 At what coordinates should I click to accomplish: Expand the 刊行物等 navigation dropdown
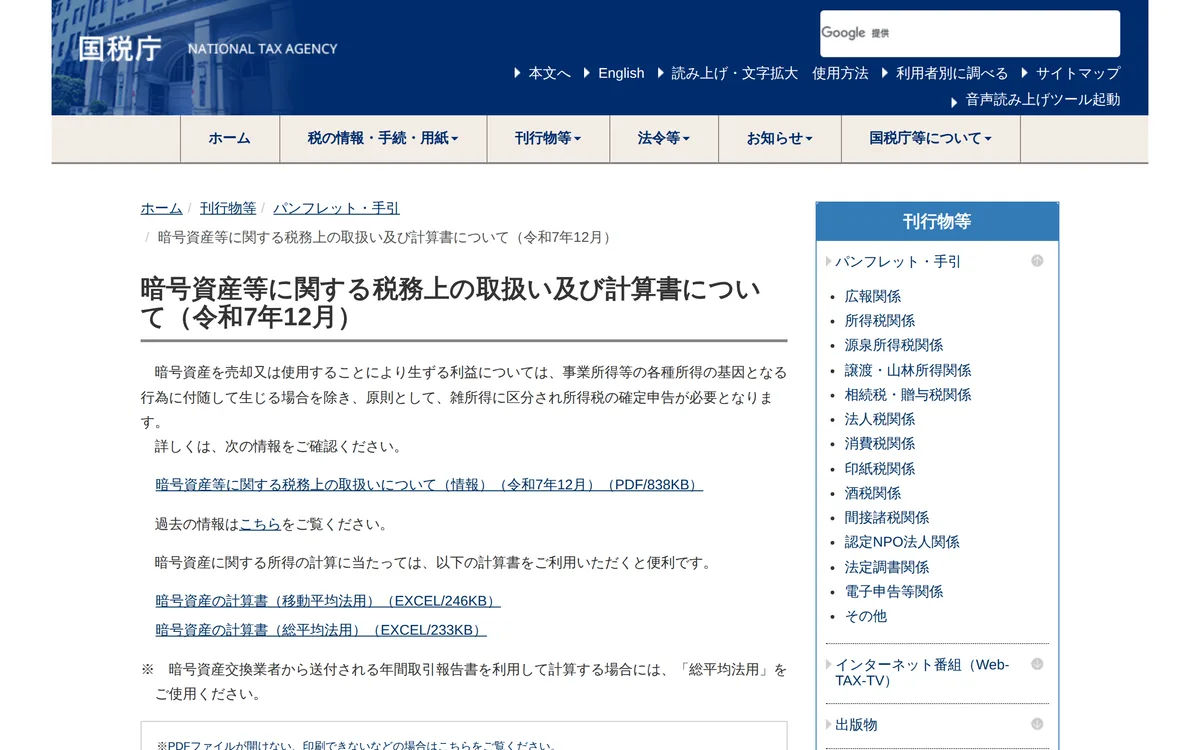[548, 138]
